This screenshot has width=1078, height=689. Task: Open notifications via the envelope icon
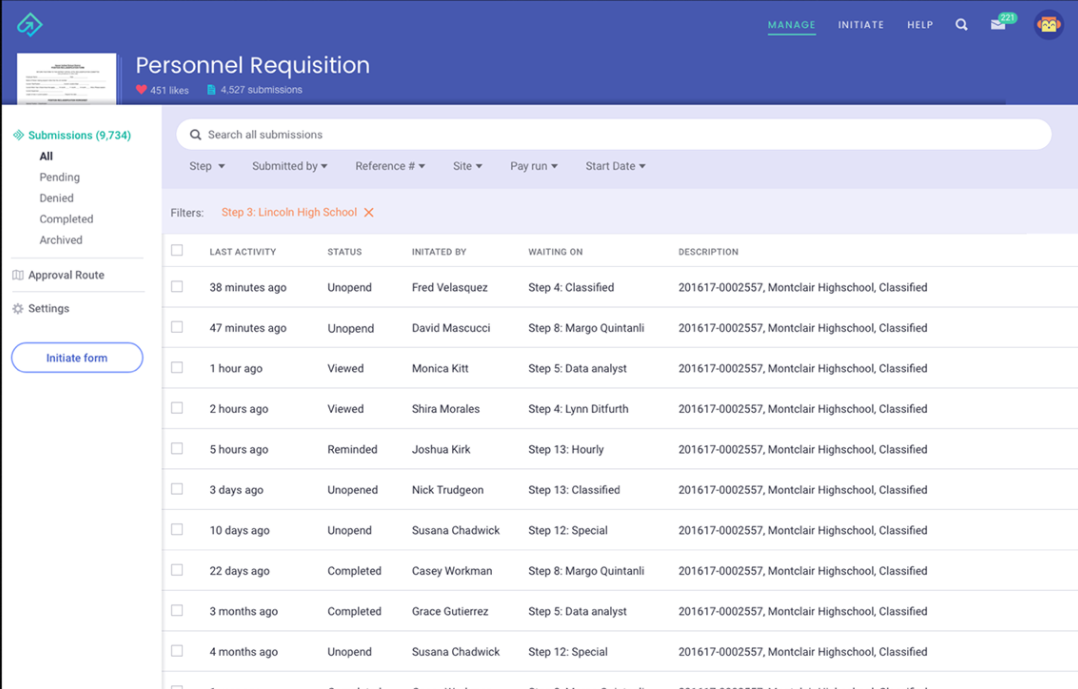click(996, 24)
